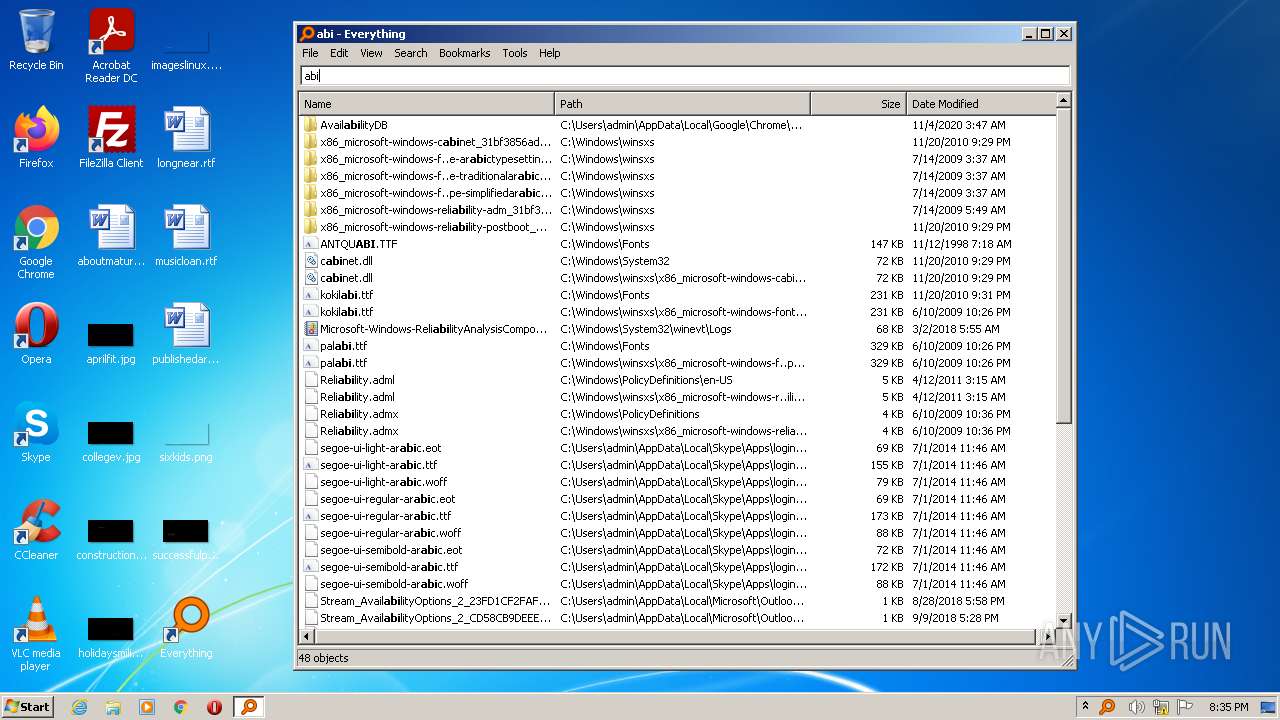Sort results by Date Modified column
The width and height of the screenshot is (1280, 720).
(981, 103)
